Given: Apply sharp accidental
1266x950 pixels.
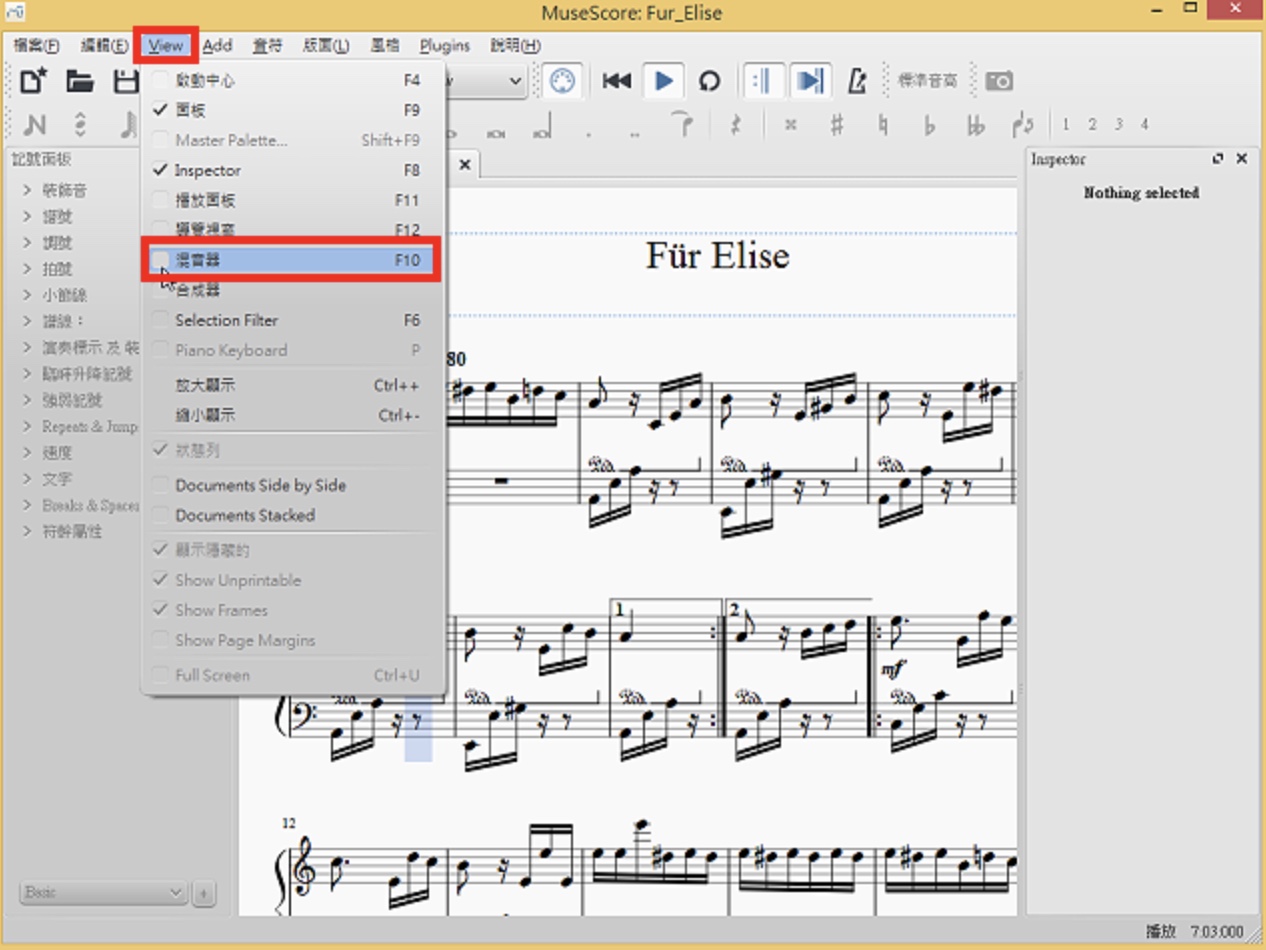Looking at the screenshot, I should [837, 125].
